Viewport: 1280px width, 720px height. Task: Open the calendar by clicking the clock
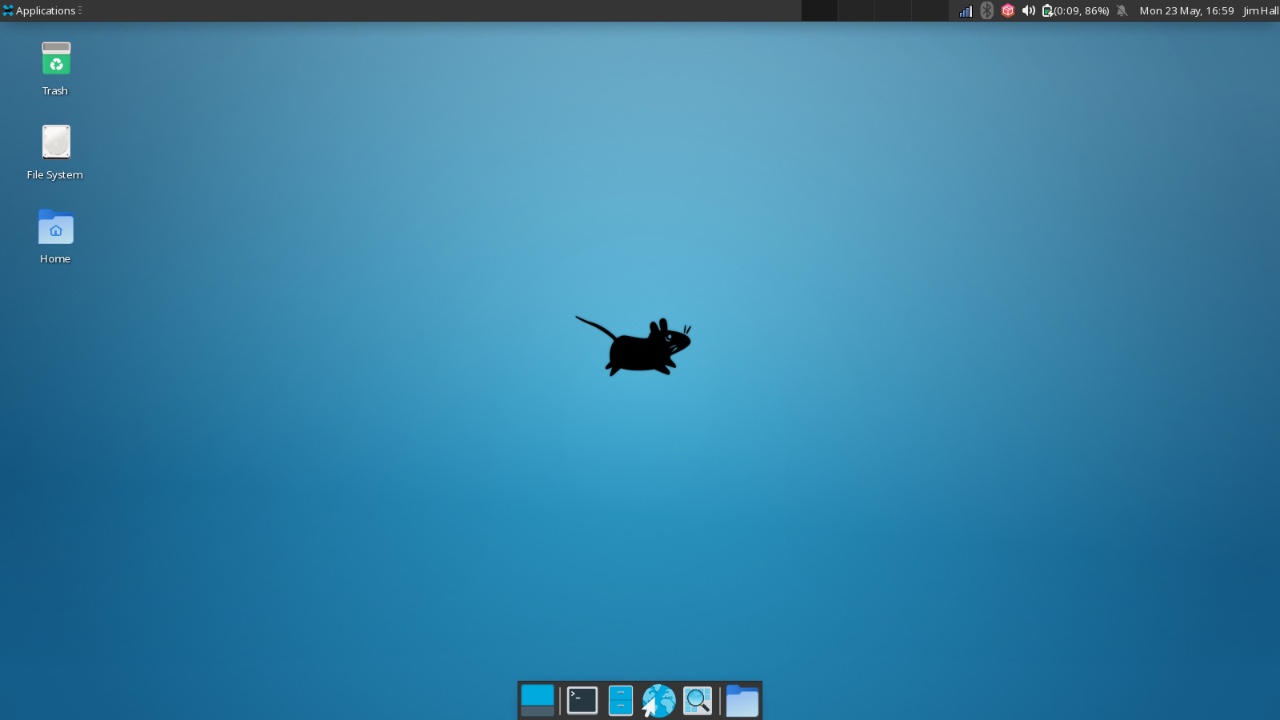coord(1187,10)
